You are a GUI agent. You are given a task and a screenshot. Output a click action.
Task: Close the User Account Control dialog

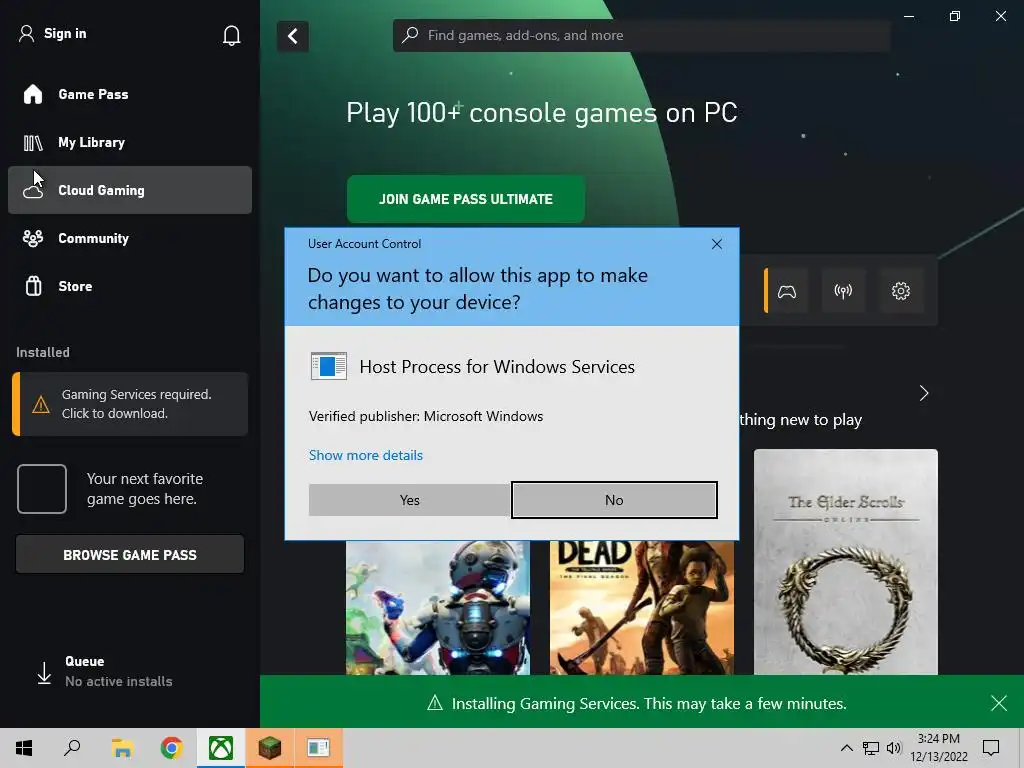716,244
